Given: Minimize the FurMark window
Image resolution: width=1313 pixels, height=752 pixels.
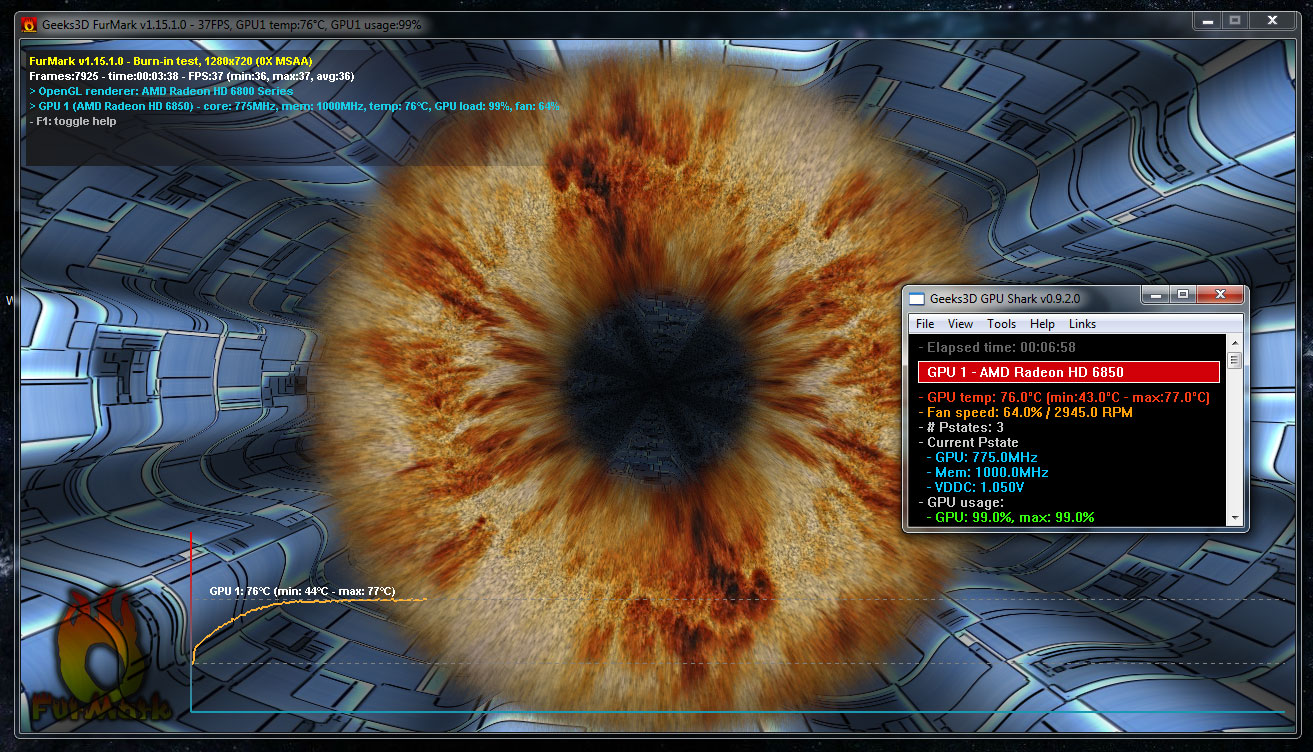Looking at the screenshot, I should [x=1207, y=20].
